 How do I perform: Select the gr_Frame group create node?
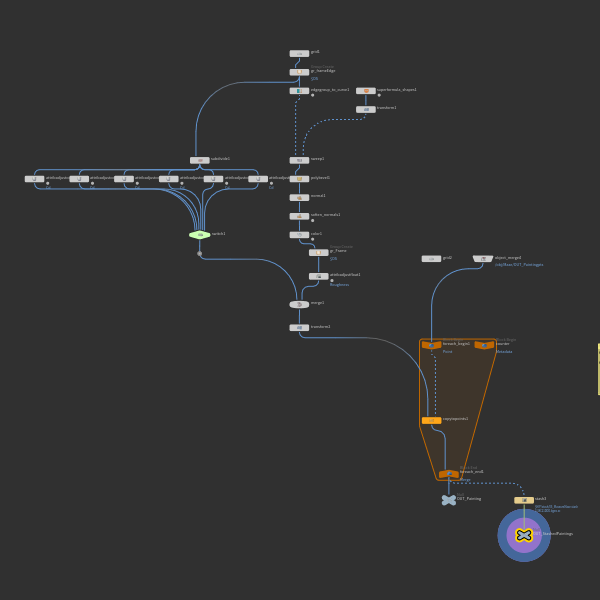click(x=318, y=253)
